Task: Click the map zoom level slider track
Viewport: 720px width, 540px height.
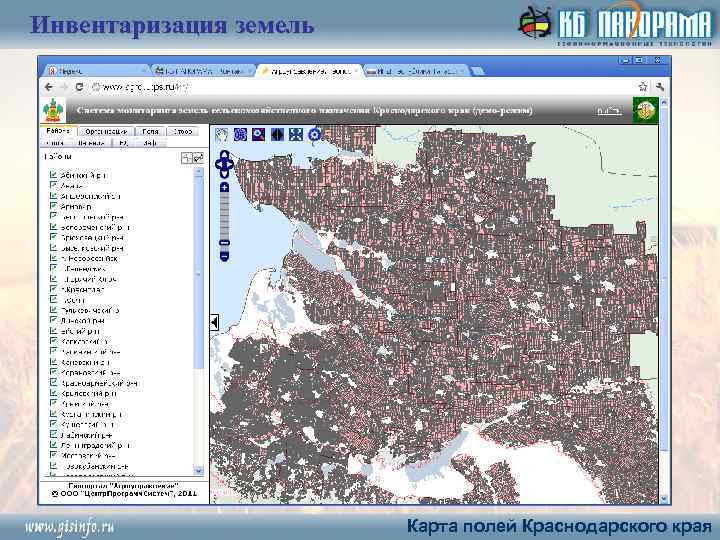Action: tap(224, 216)
